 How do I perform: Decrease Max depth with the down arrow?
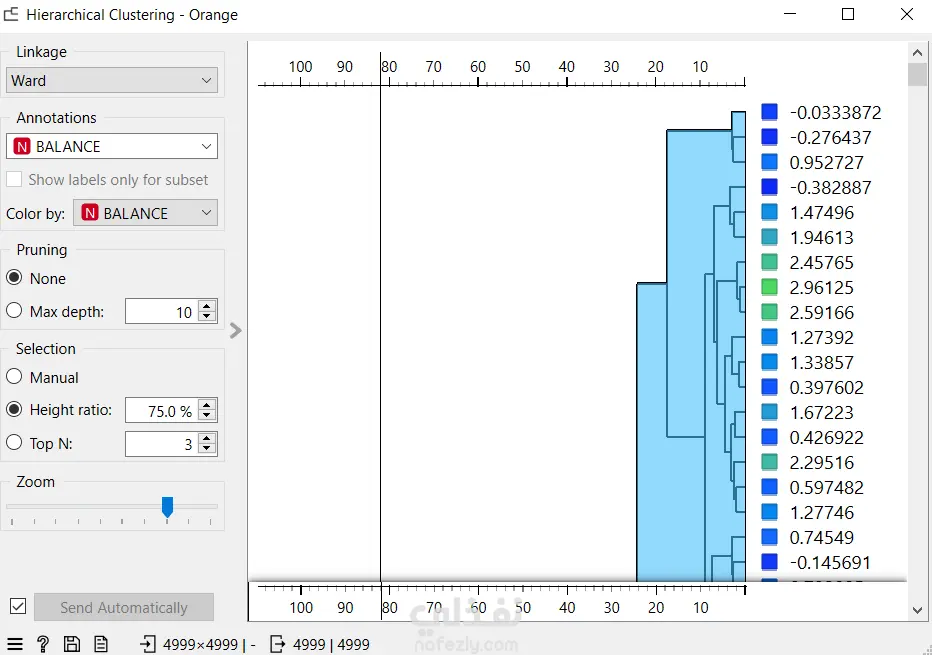coord(207,317)
